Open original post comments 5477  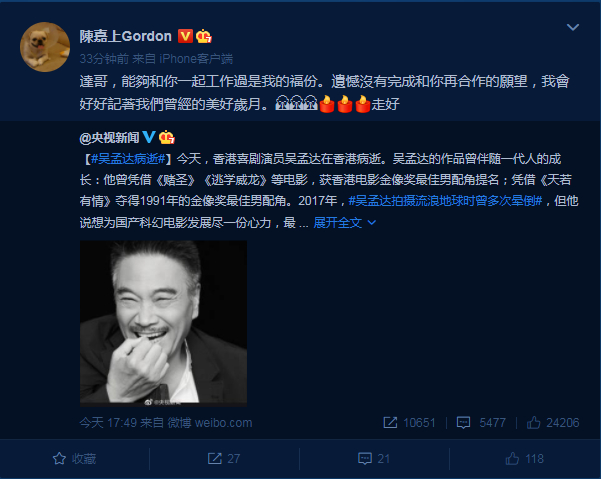pyautogui.click(x=481, y=423)
